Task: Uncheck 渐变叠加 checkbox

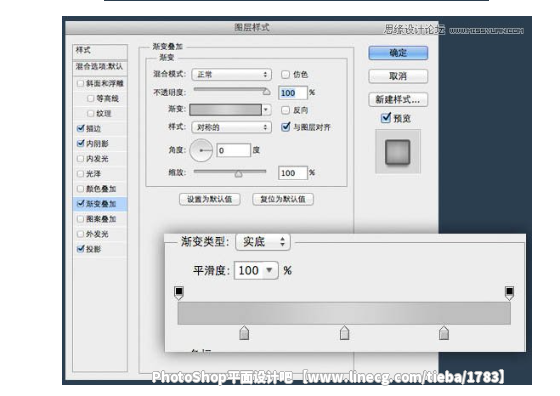Action: tap(80, 204)
